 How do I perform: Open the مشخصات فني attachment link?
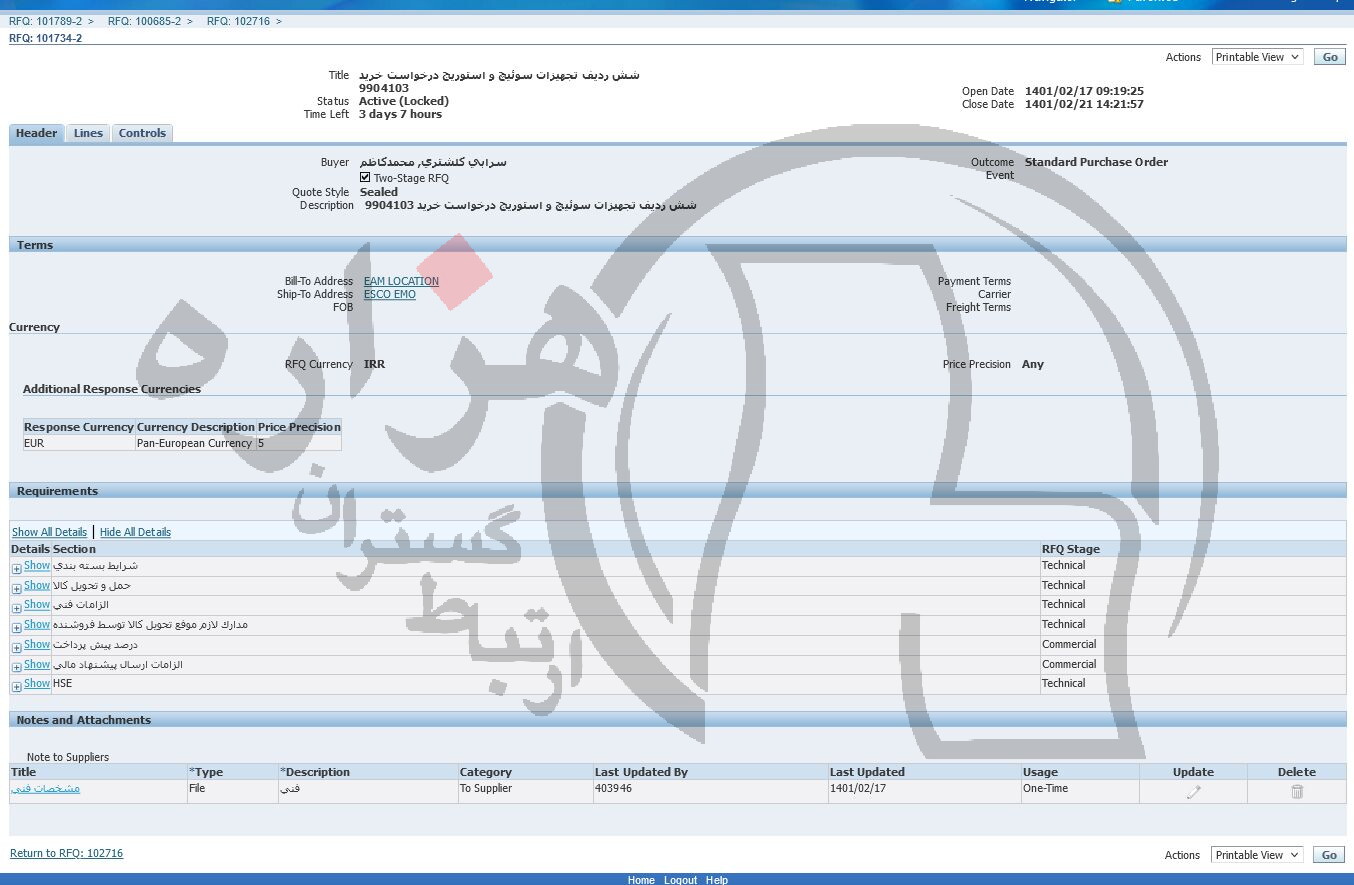46,788
